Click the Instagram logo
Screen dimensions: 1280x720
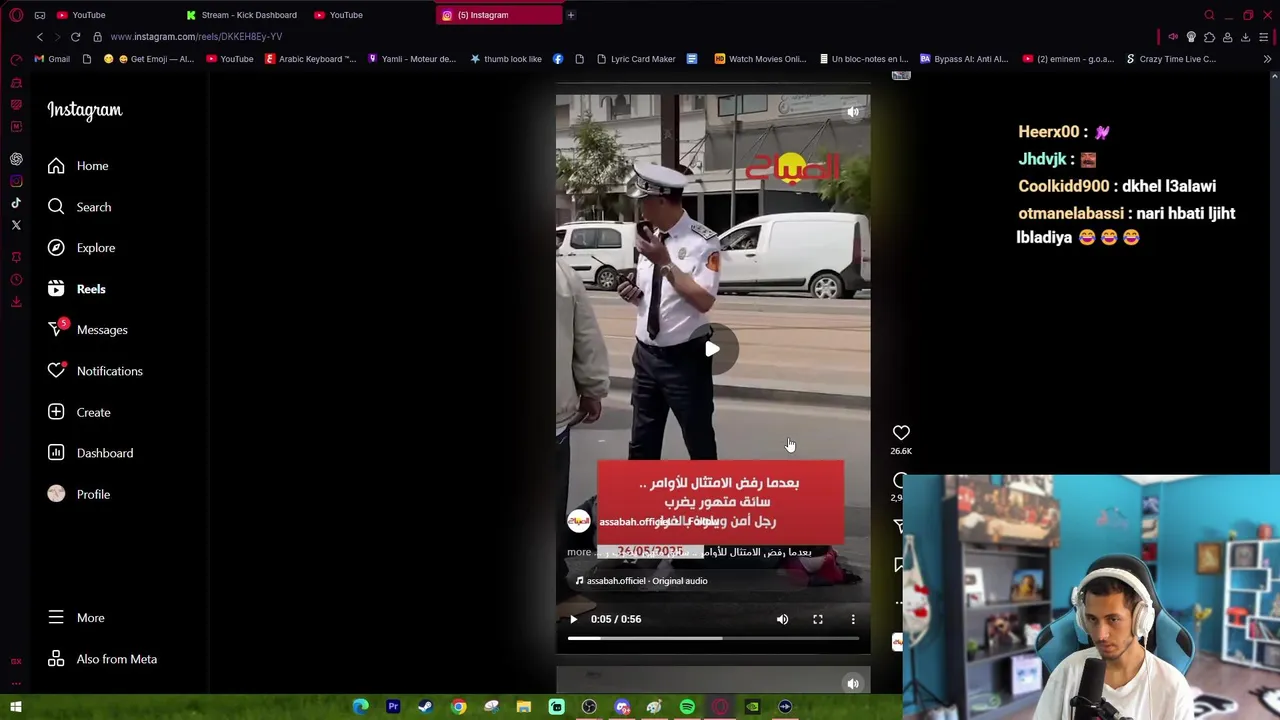[x=84, y=110]
